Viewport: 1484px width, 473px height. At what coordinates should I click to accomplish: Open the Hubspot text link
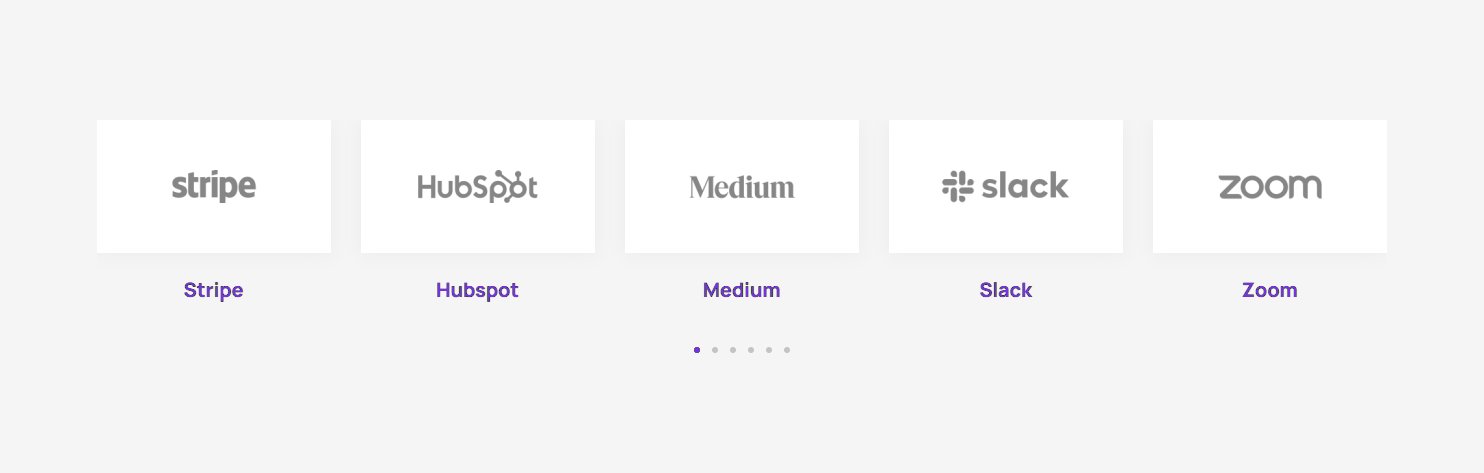coord(477,290)
